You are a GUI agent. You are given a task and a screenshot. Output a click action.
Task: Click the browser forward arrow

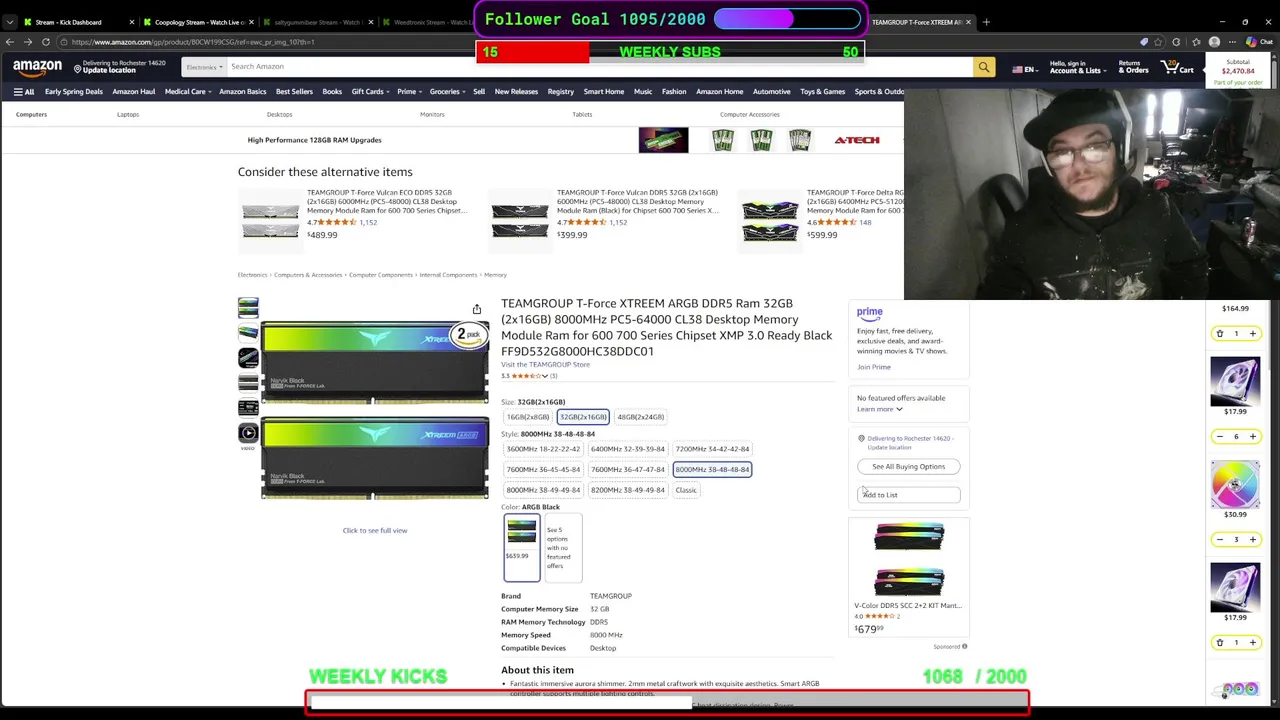click(x=27, y=42)
